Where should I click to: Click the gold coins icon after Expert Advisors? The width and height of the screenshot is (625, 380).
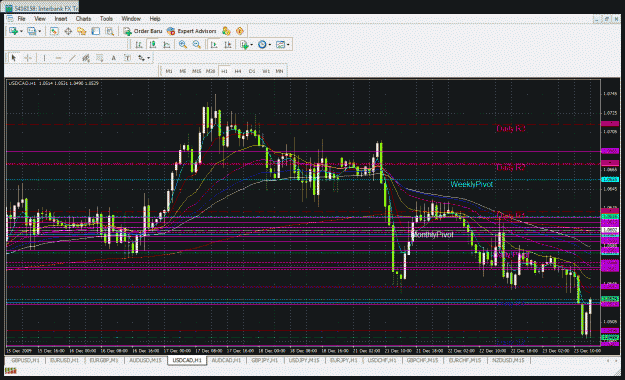coord(226,31)
